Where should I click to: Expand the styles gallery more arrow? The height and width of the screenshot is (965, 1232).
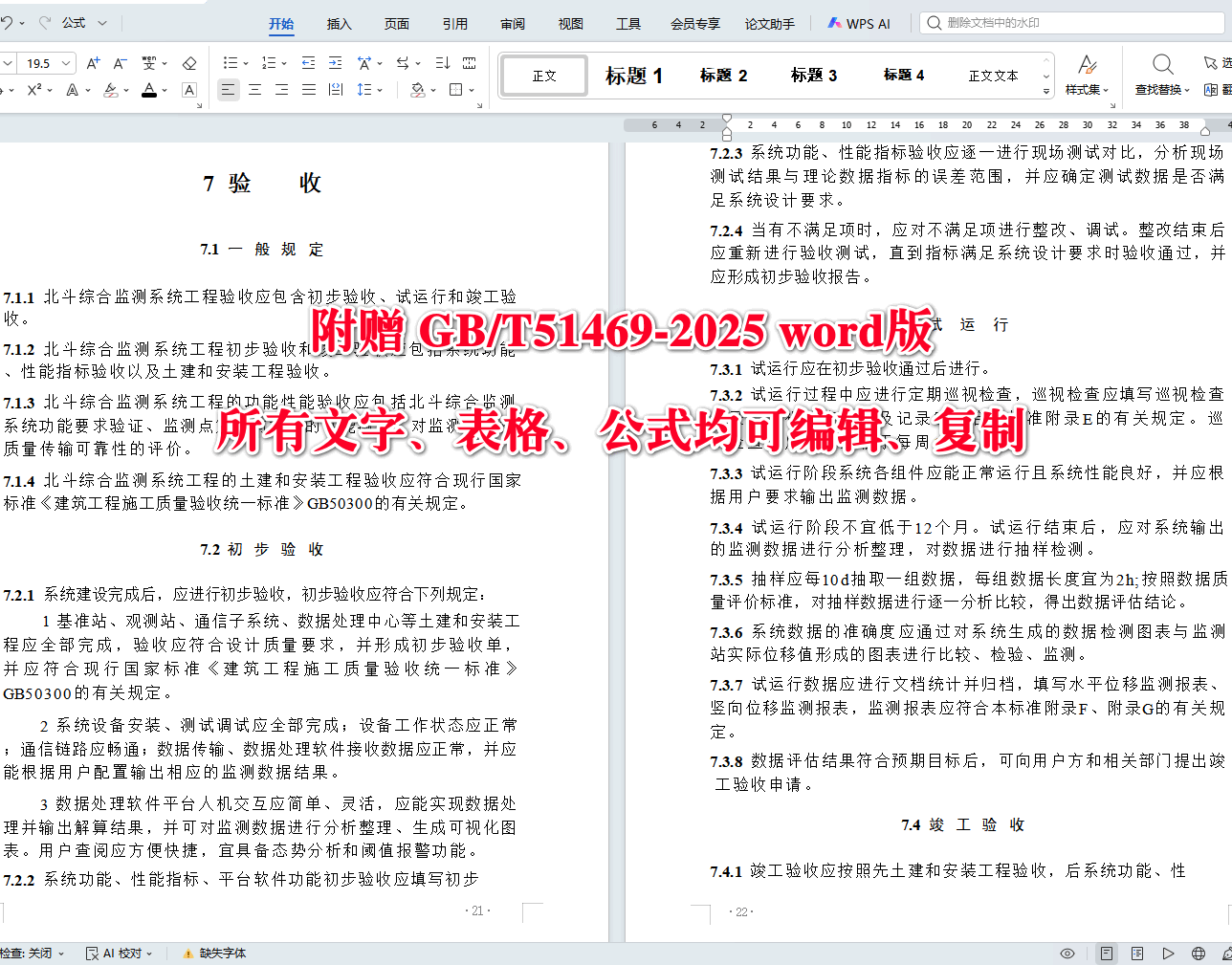coord(1045,92)
